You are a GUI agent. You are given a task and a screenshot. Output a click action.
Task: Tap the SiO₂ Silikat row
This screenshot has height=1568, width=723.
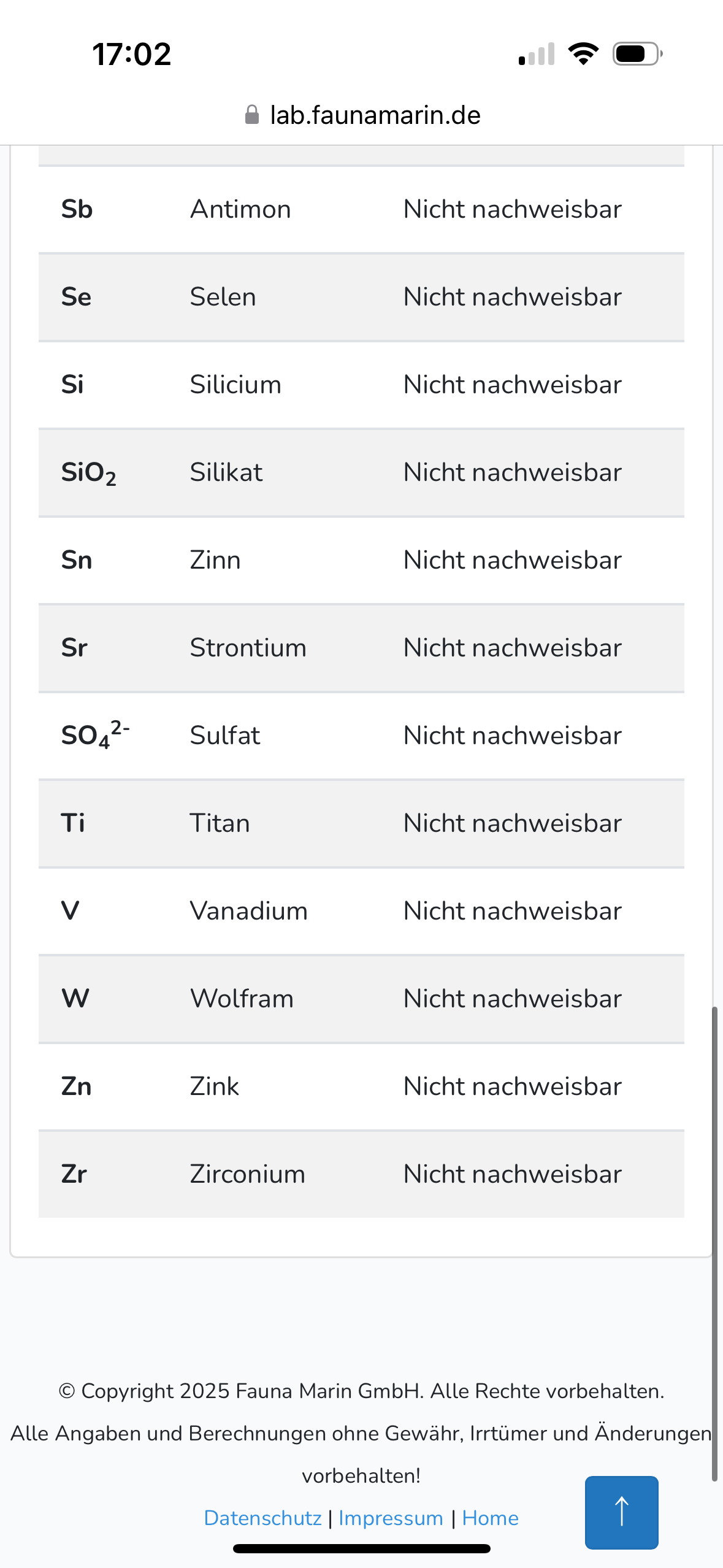tap(361, 472)
